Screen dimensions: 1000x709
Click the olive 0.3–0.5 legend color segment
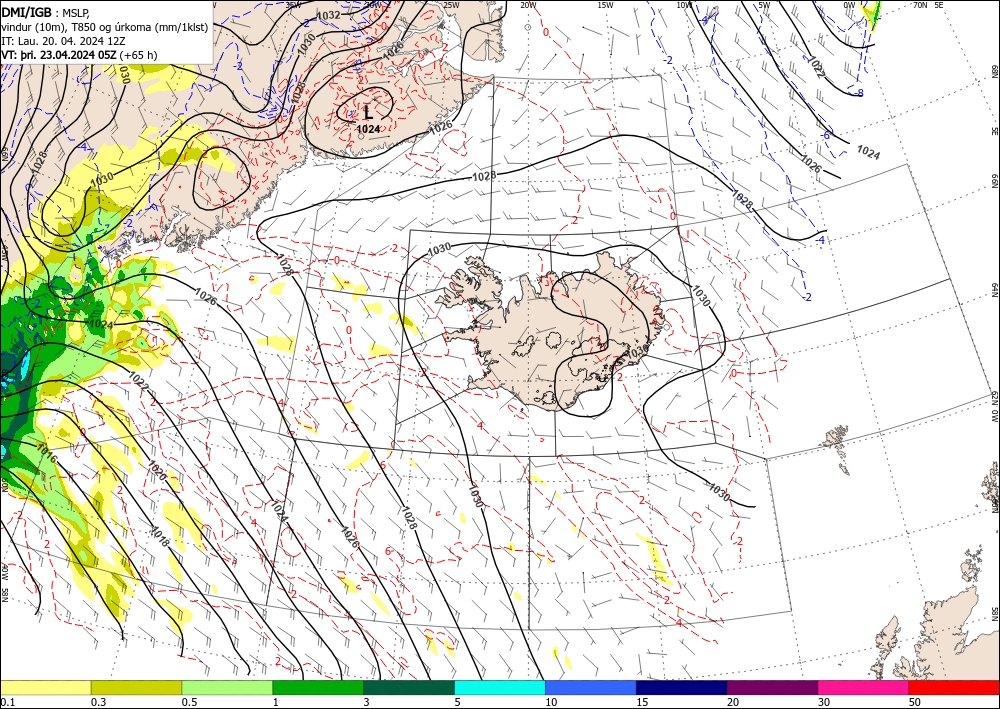coord(136,687)
